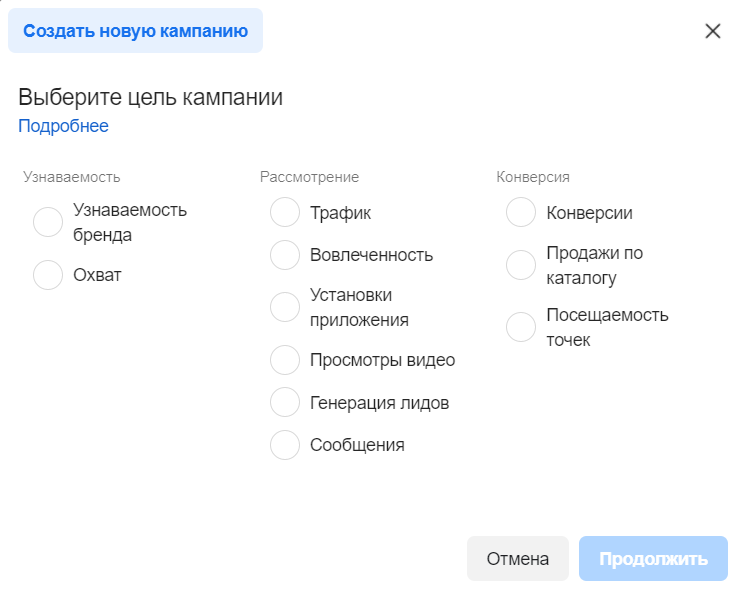Select 'Трафик' as the campaign goal
The width and height of the screenshot is (739, 590).
285,213
